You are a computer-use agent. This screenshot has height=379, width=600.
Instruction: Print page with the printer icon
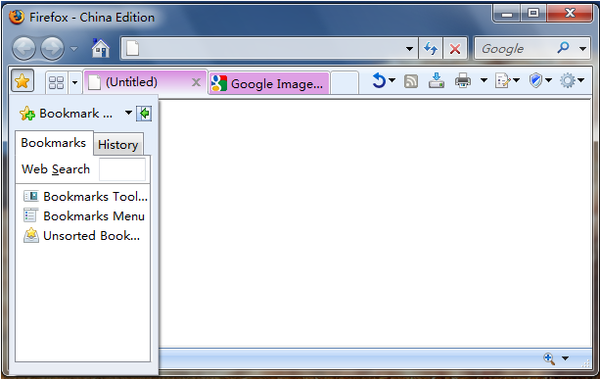point(463,80)
